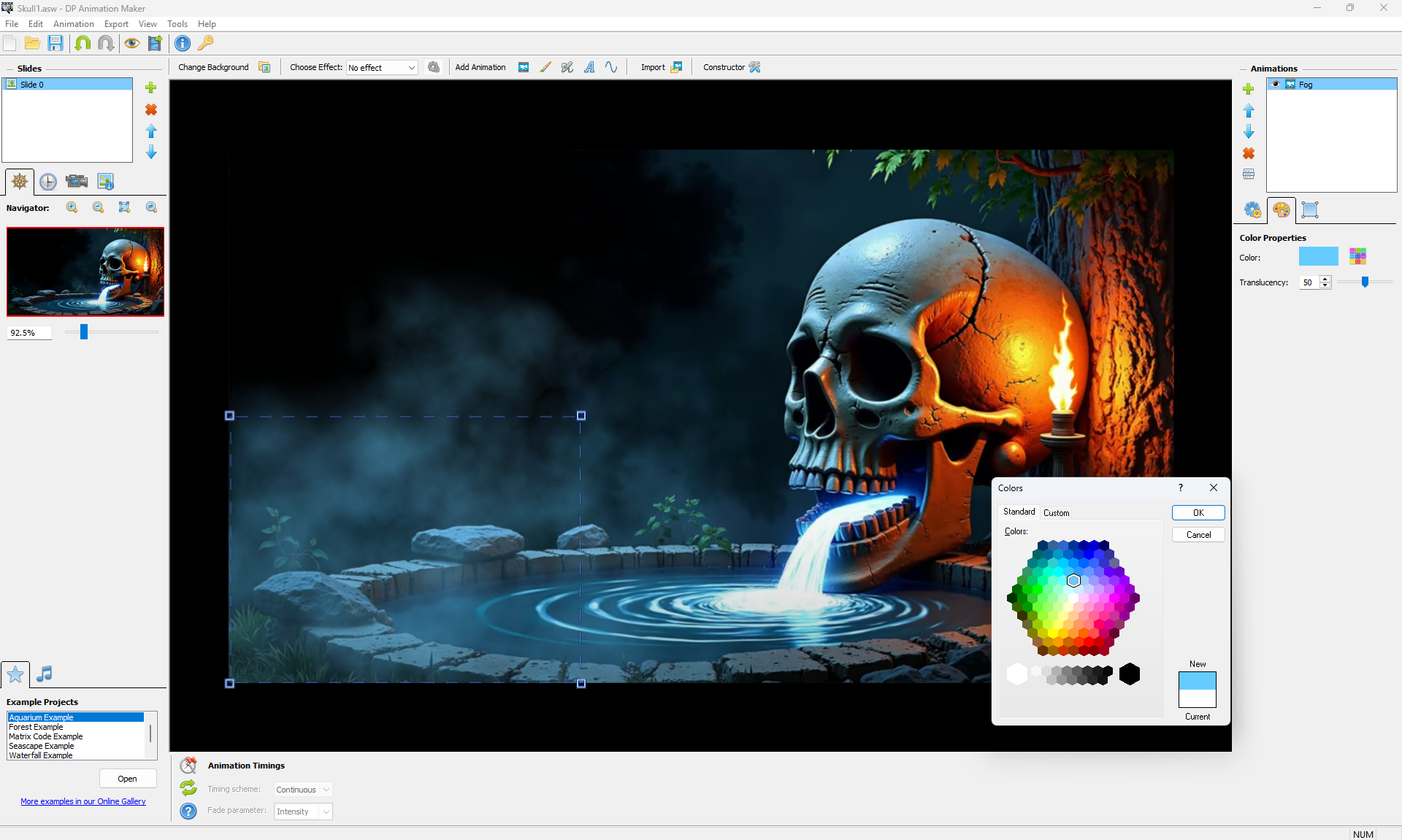1402x840 pixels.
Task: Click the text animation letter A icon
Action: coord(589,67)
